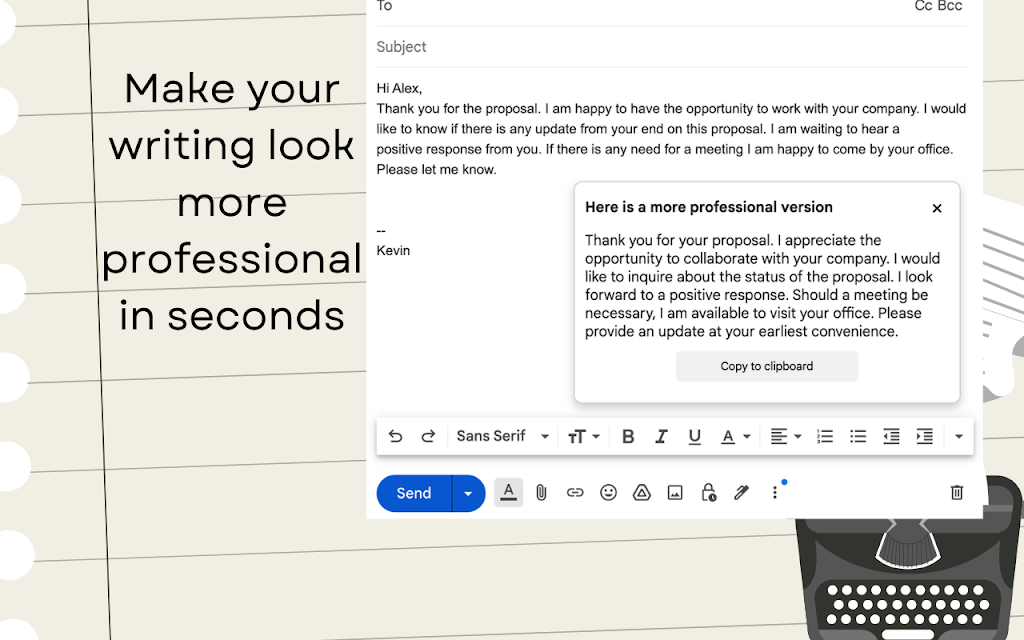Viewport: 1024px width, 640px height.
Task: Click the 'Hi Alex,' greeting line
Action: click(x=399, y=88)
